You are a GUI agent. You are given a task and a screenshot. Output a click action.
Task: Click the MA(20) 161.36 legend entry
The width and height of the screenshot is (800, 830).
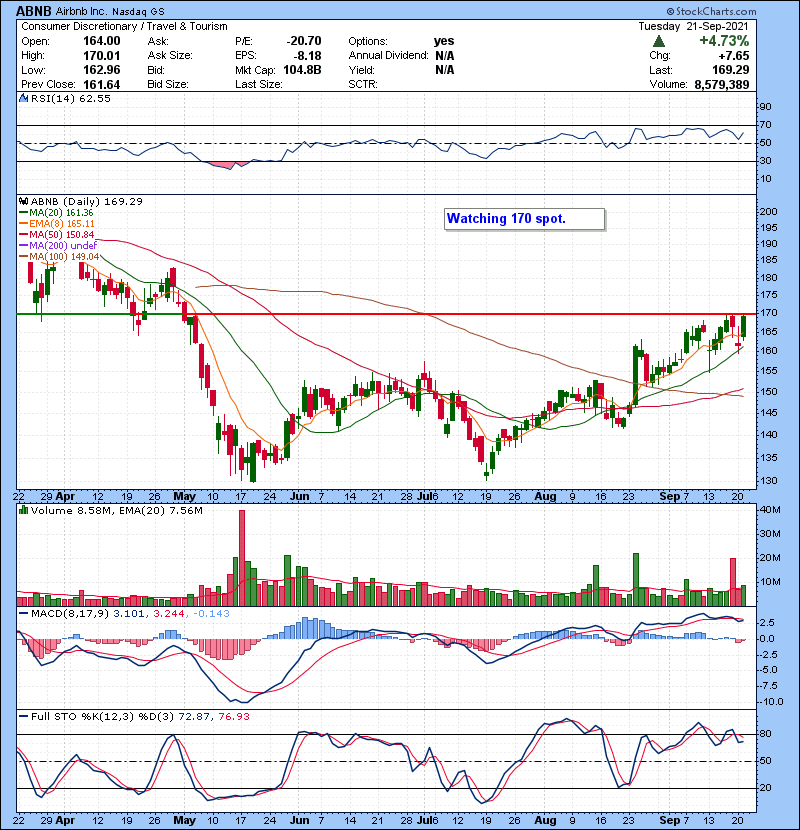coord(56,213)
